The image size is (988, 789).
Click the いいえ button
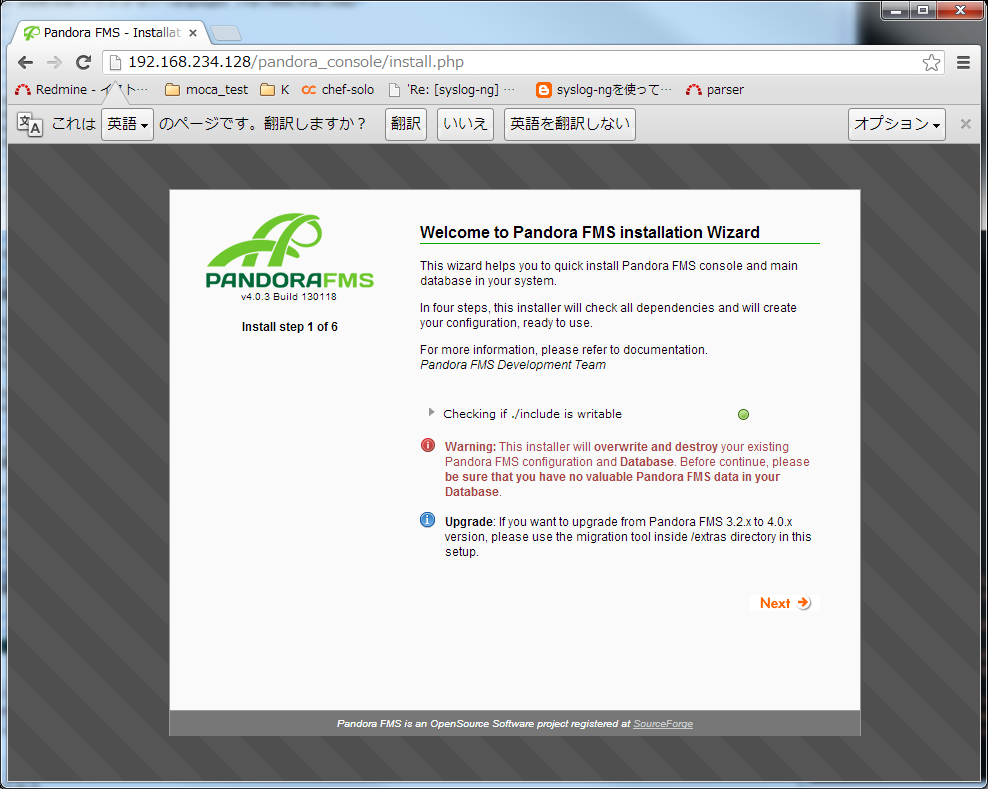pyautogui.click(x=465, y=124)
